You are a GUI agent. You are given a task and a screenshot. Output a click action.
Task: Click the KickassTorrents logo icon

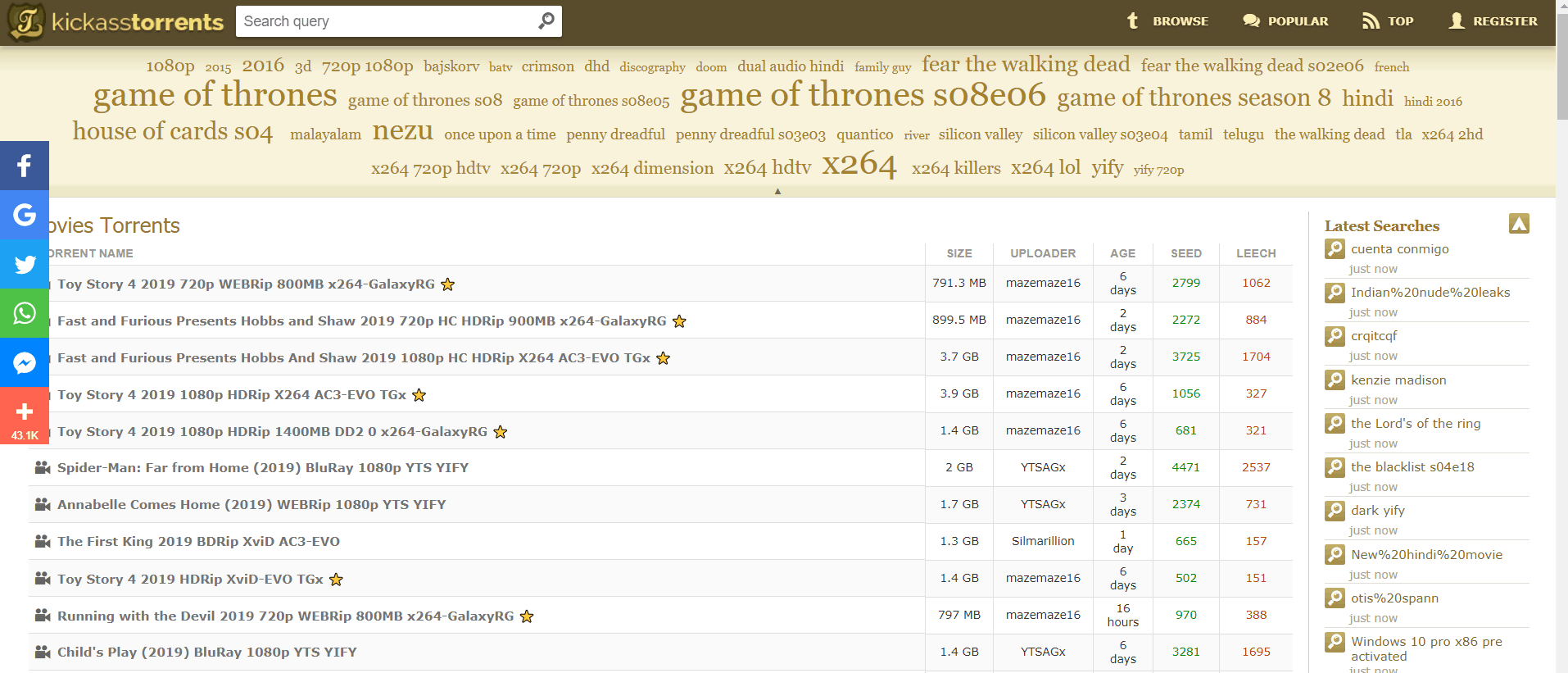(x=25, y=21)
